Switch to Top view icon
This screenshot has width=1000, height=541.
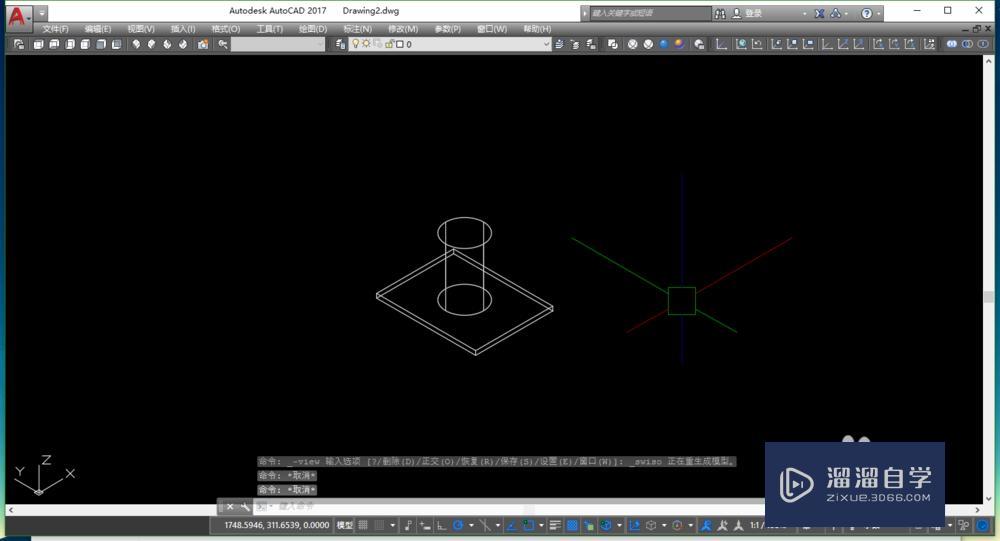coord(38,44)
